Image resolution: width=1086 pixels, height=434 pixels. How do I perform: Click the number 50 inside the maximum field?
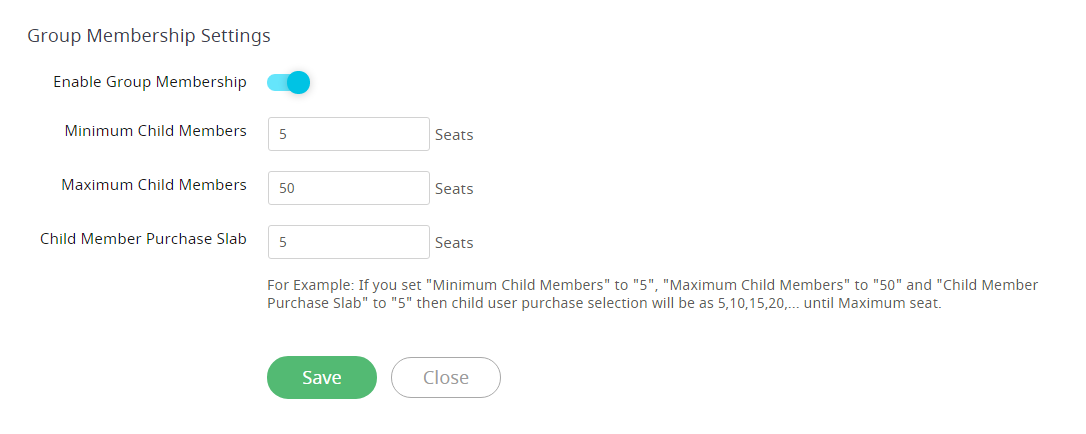pyautogui.click(x=287, y=188)
